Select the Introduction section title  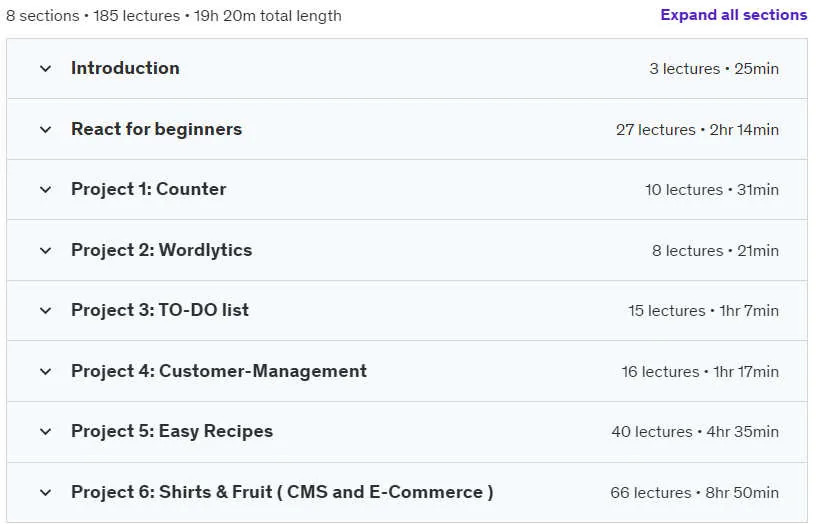point(125,68)
